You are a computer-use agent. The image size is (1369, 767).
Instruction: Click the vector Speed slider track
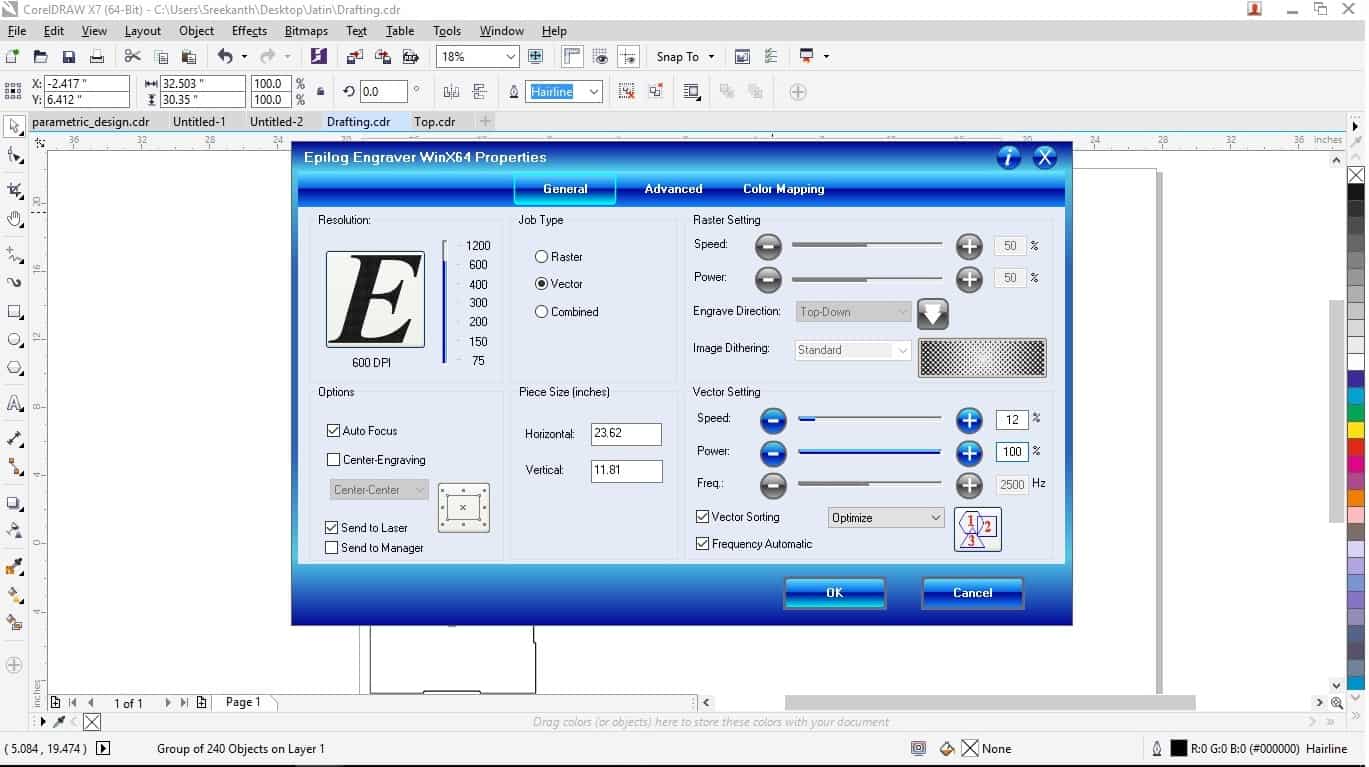869,420
